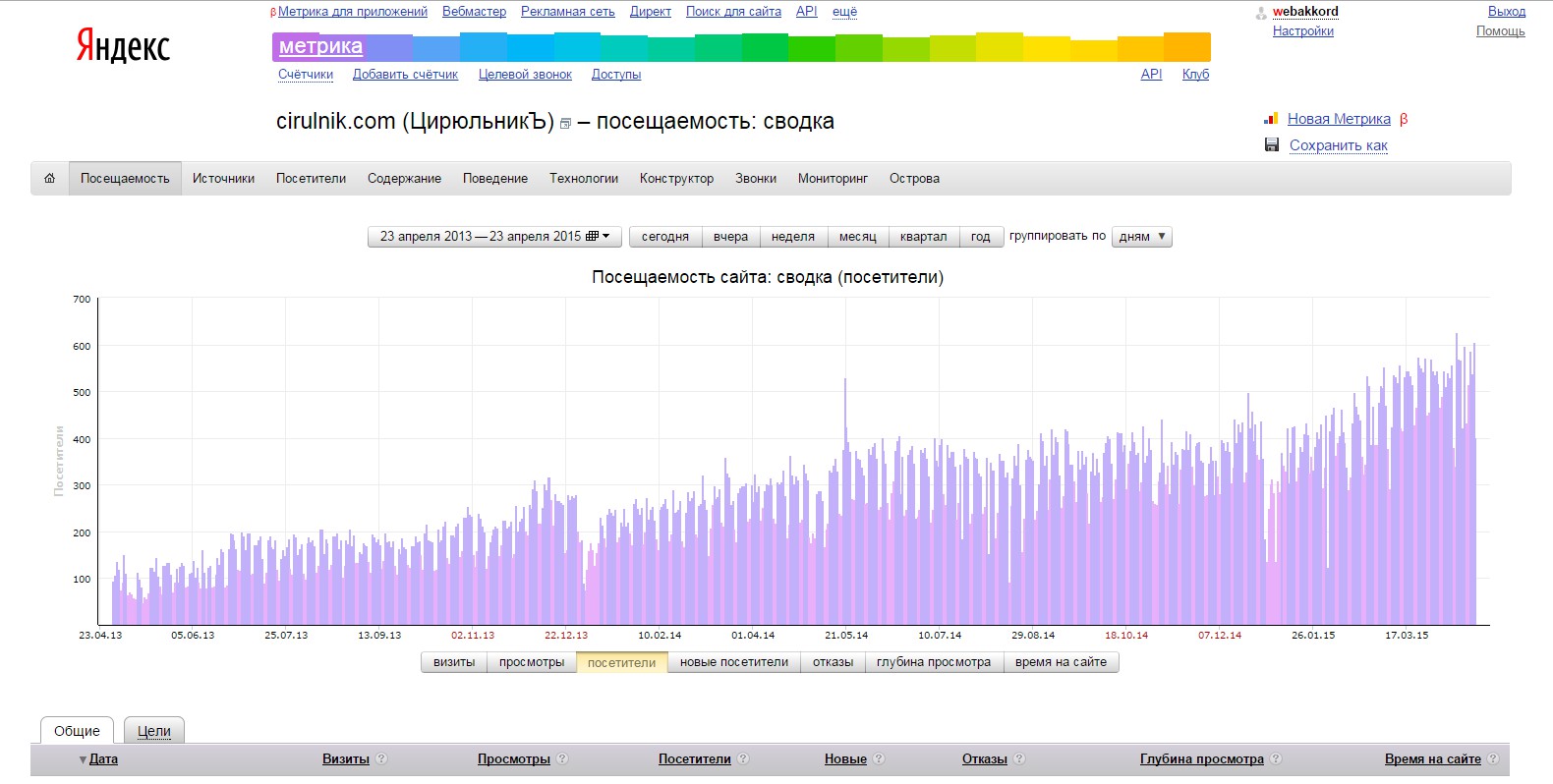1553x784 pixels.
Task: Select the 'квартал' period
Action: tap(924, 237)
